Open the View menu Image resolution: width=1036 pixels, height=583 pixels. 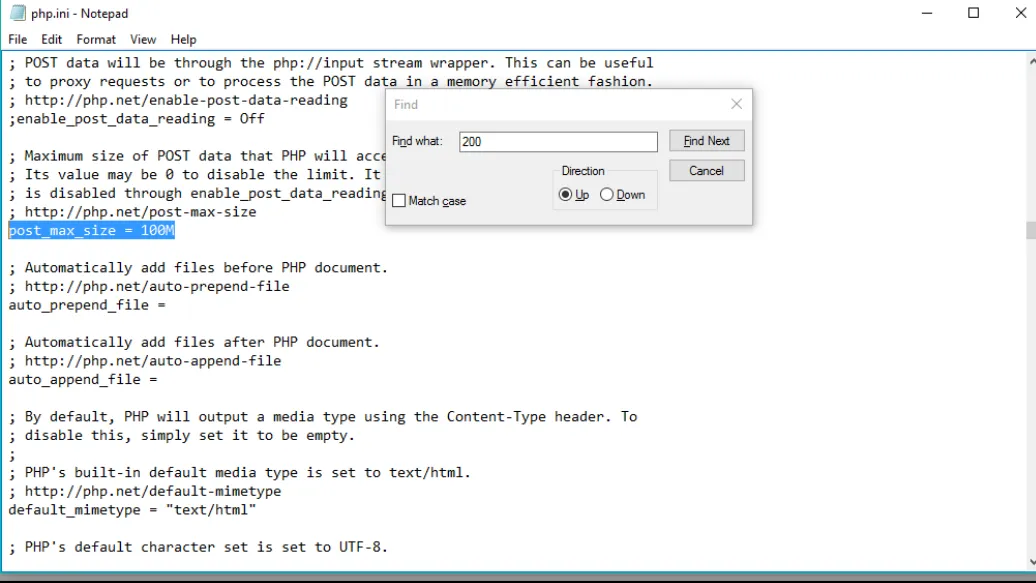click(x=143, y=40)
